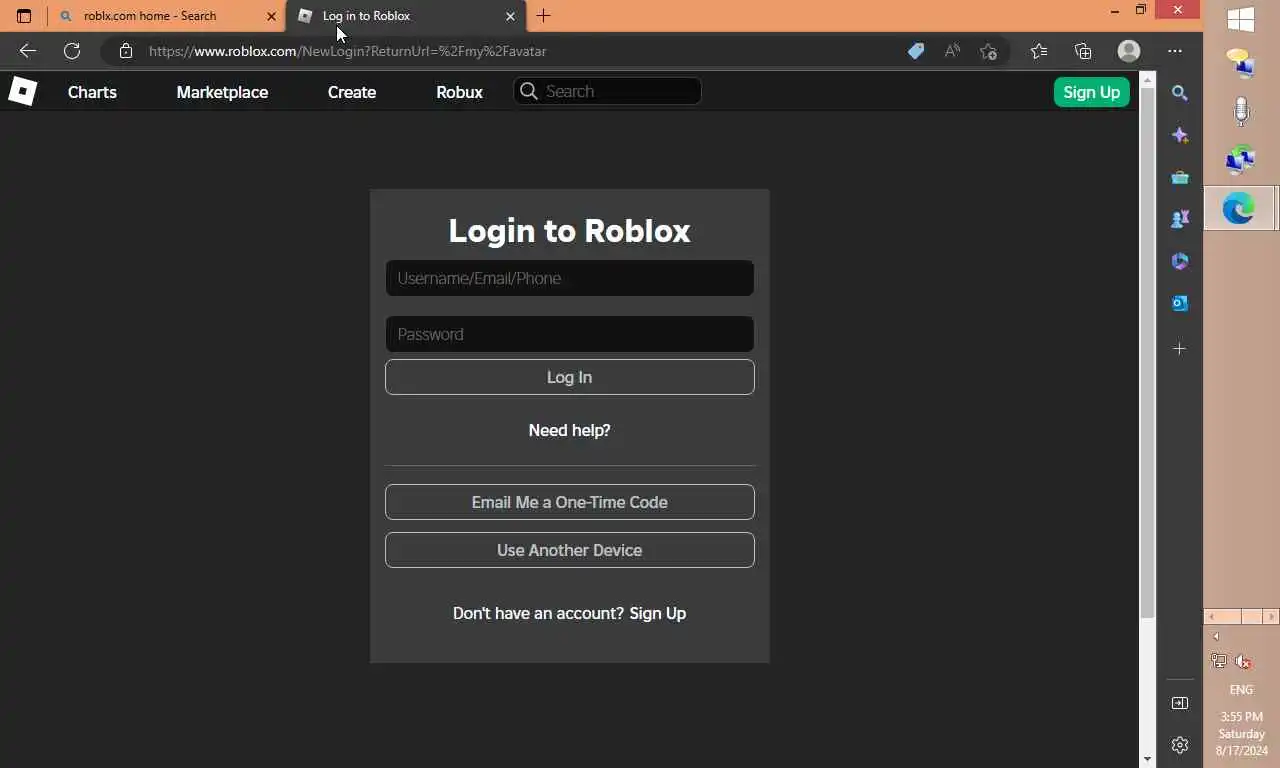Activate the Read aloud icon

[952, 51]
